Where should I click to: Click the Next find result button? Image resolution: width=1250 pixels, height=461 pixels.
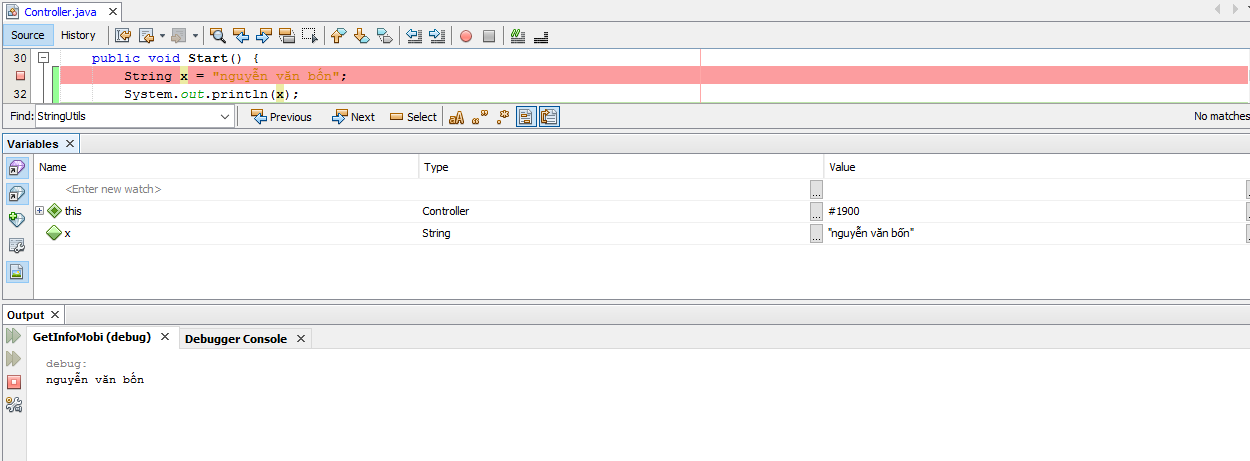(353, 117)
